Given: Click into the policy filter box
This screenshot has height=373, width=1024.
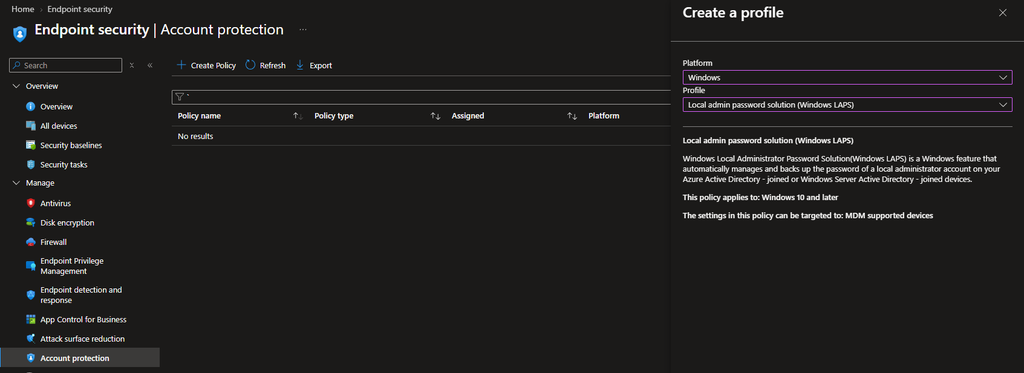Looking at the screenshot, I should pyautogui.click(x=421, y=97).
